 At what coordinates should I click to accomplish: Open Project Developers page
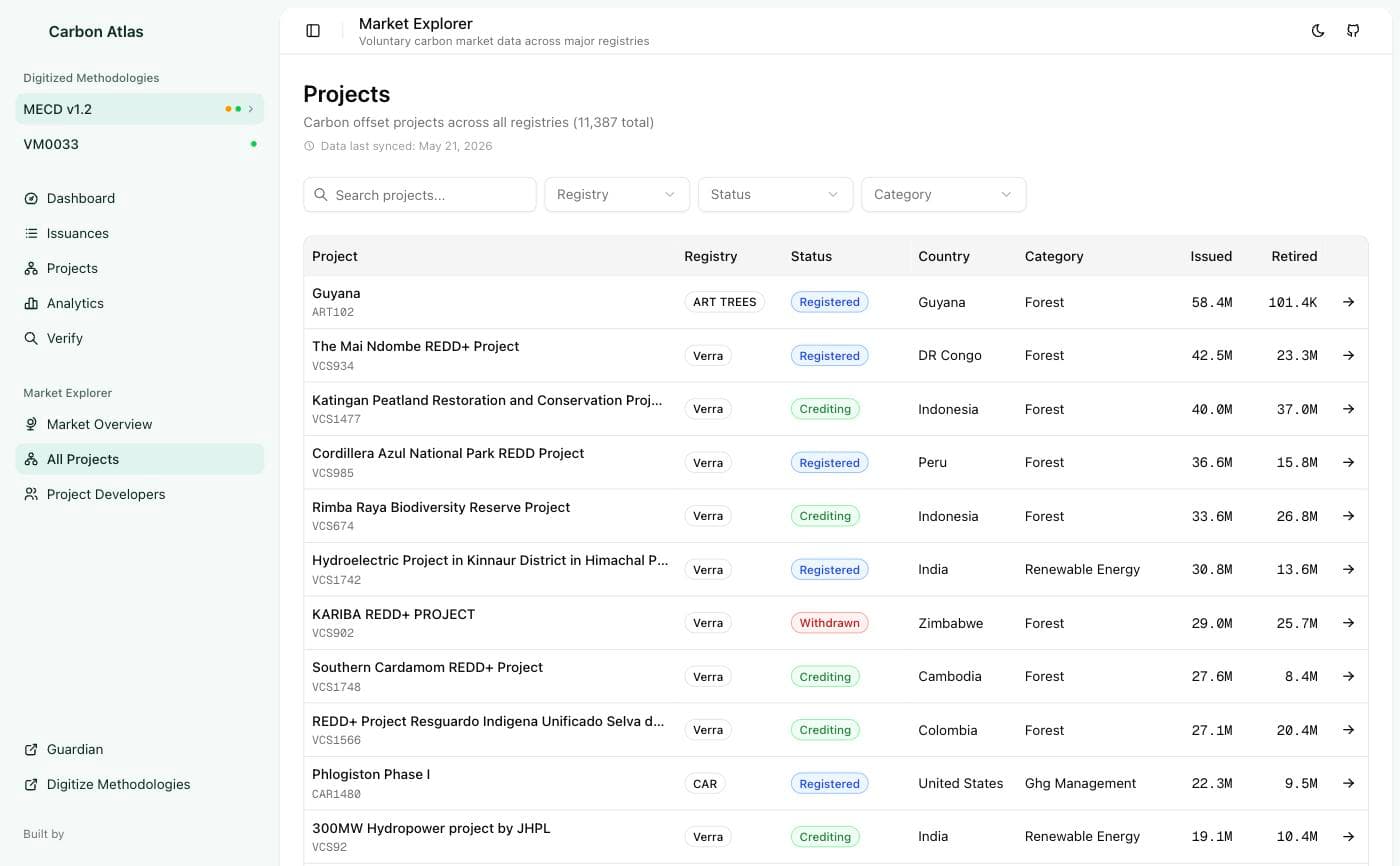pos(140,494)
